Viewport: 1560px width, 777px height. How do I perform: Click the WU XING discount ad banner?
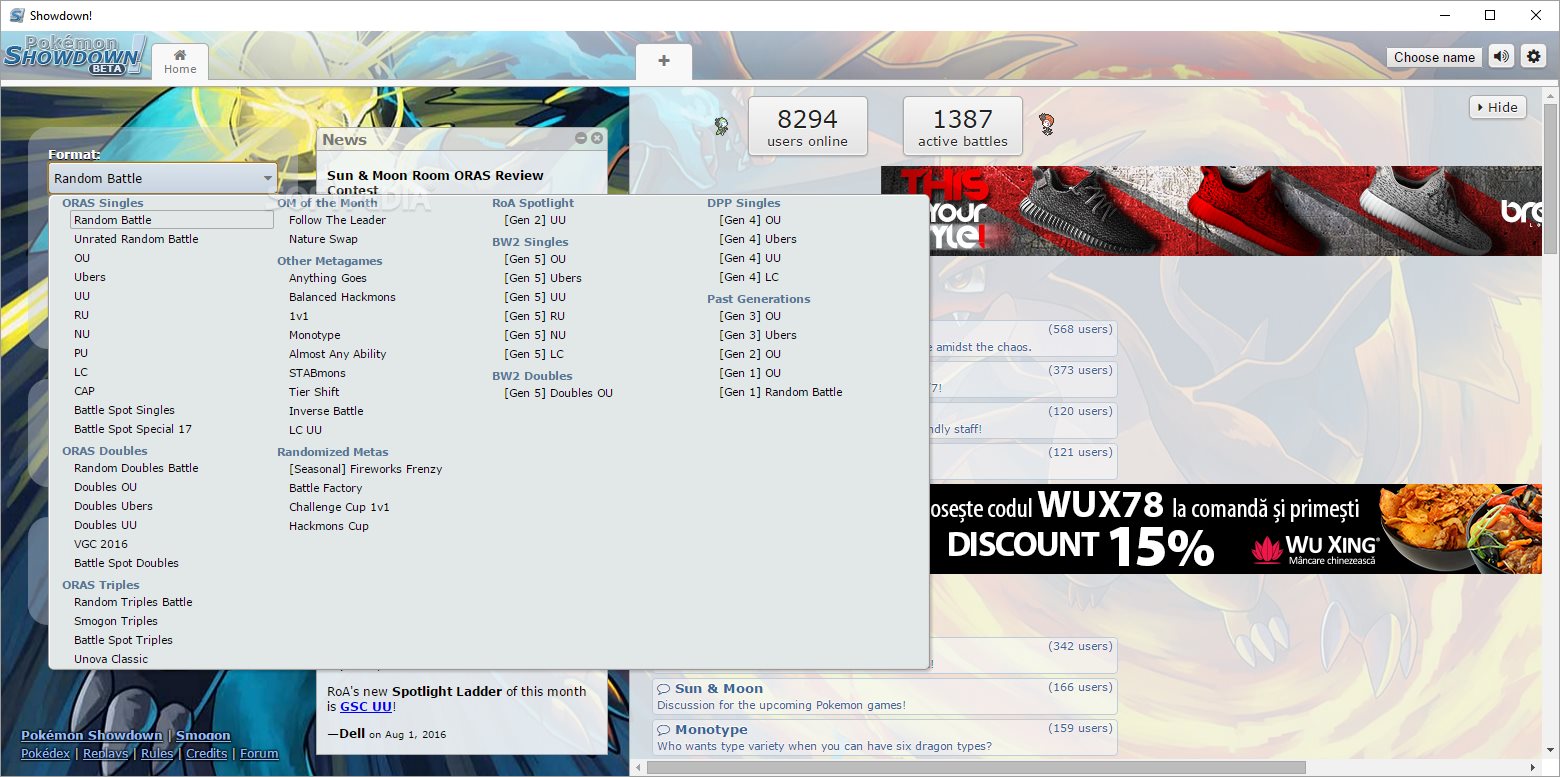tap(1235, 529)
